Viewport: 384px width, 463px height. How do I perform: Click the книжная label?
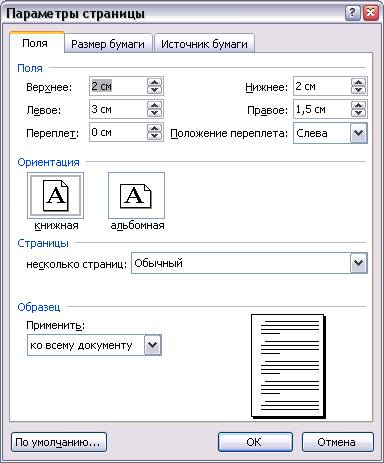(56, 226)
